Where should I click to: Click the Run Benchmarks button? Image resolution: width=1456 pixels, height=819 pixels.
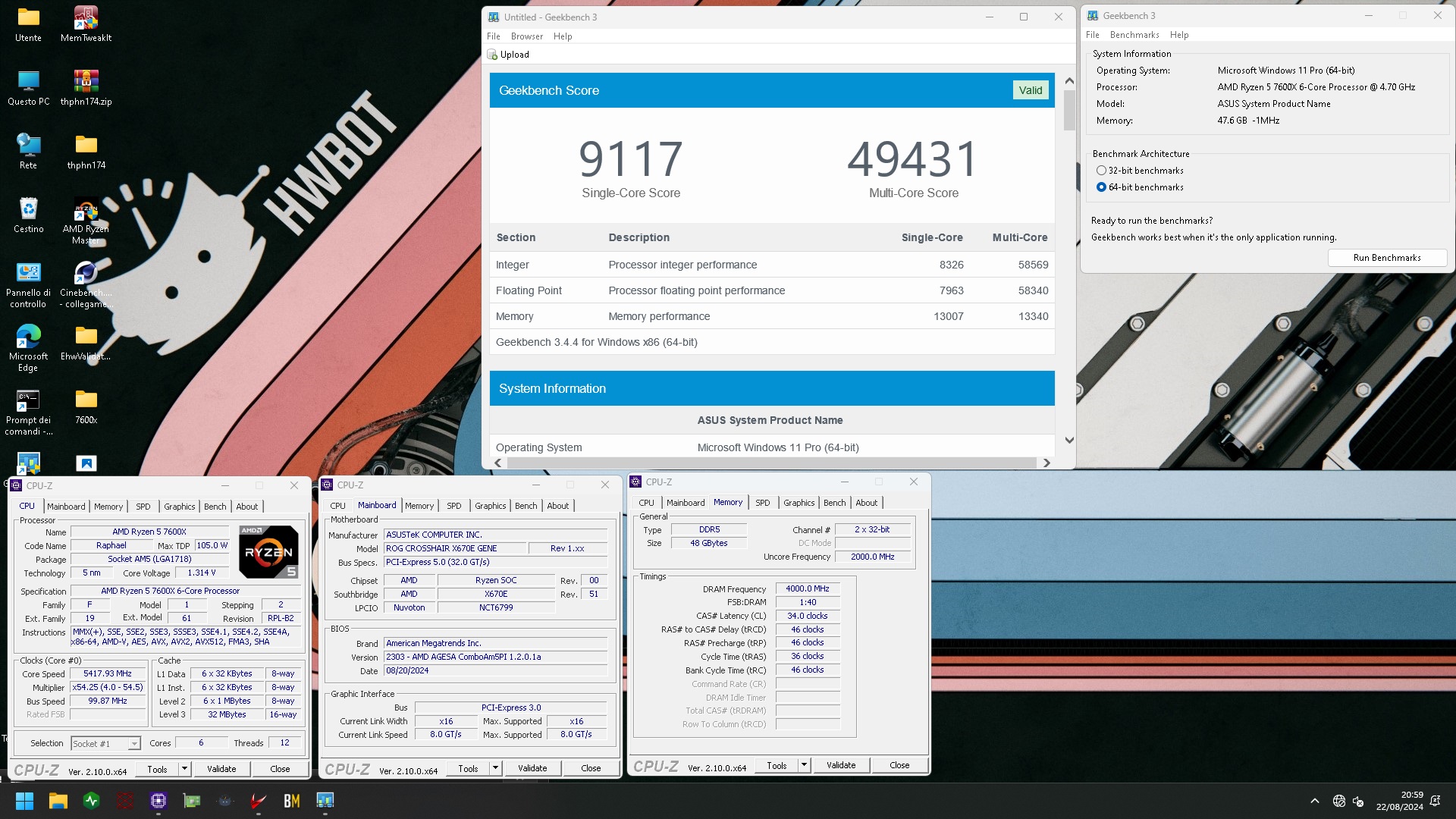pyautogui.click(x=1387, y=258)
